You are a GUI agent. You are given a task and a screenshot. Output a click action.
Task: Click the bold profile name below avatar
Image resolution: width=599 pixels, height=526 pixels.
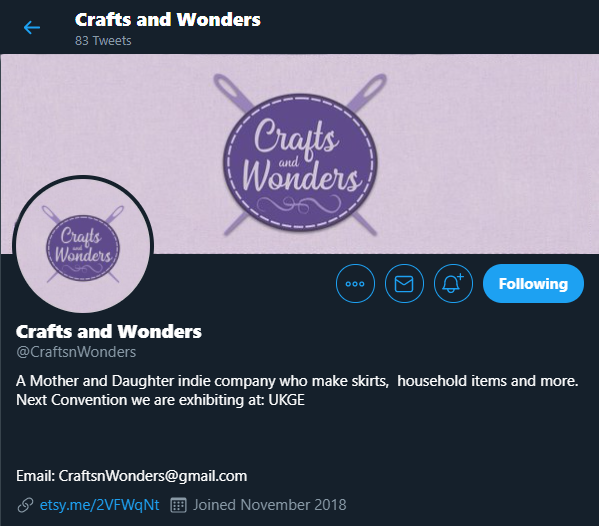[109, 332]
